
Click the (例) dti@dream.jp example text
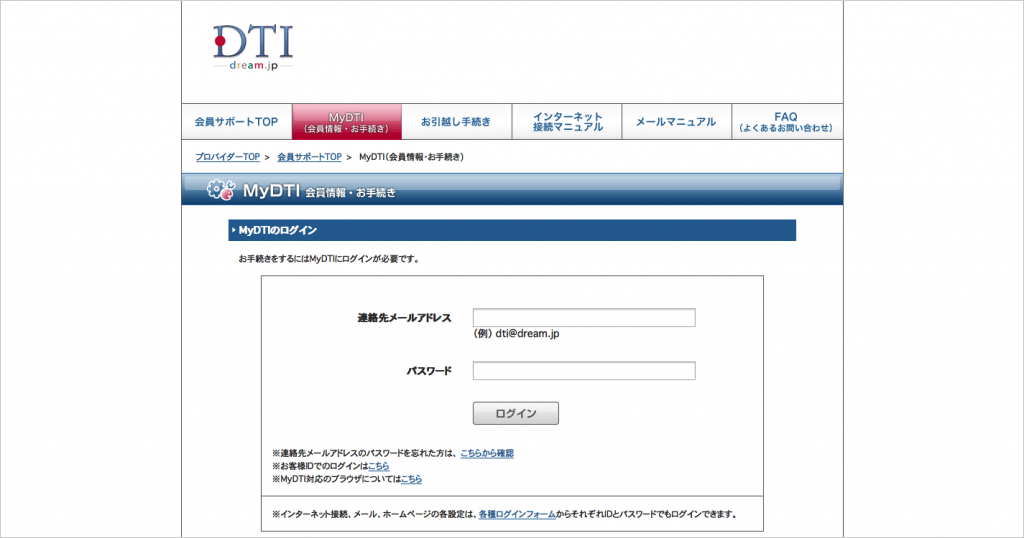click(x=517, y=334)
